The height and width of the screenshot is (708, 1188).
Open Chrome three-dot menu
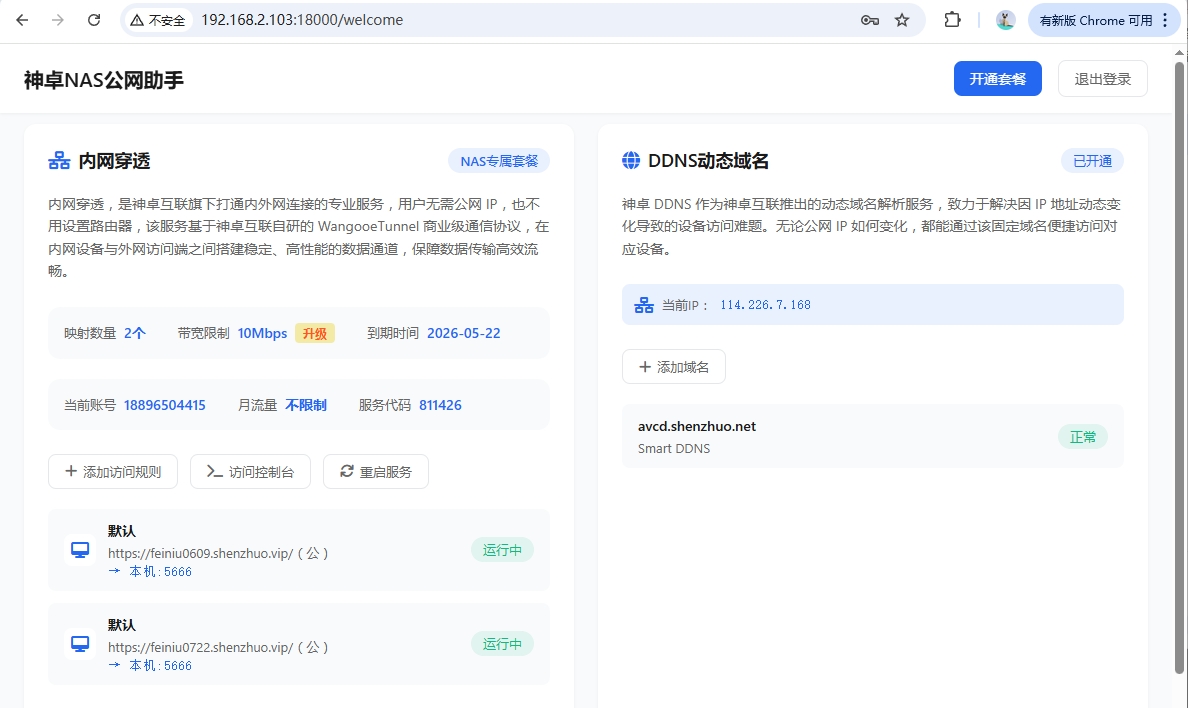point(1165,20)
